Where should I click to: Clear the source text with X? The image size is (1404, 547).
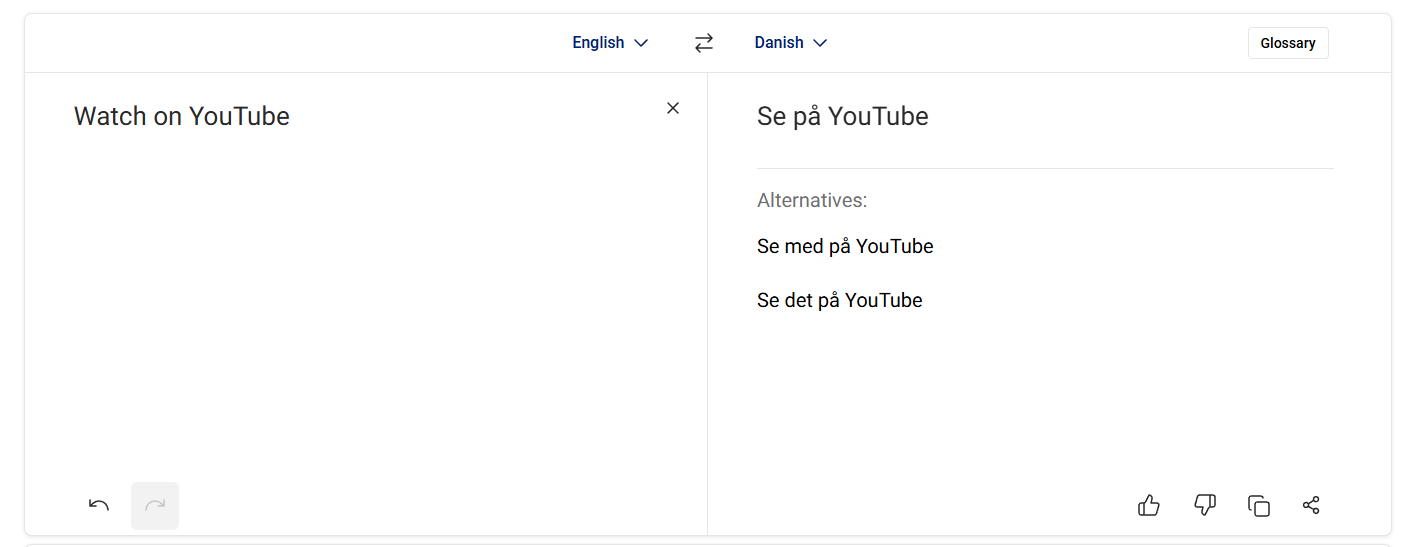coord(673,108)
